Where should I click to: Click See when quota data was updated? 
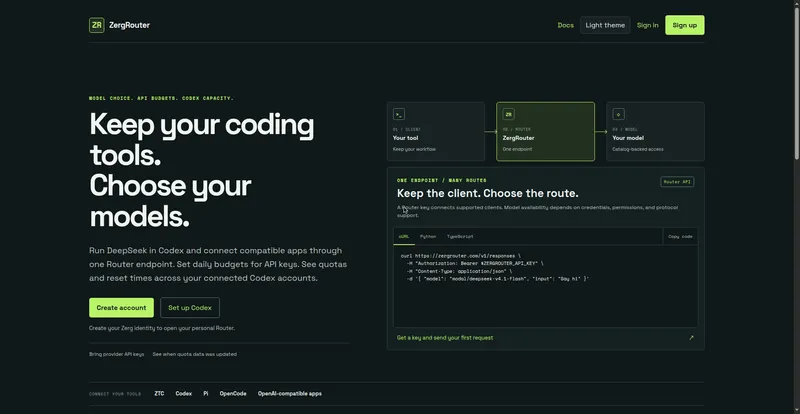(194, 354)
